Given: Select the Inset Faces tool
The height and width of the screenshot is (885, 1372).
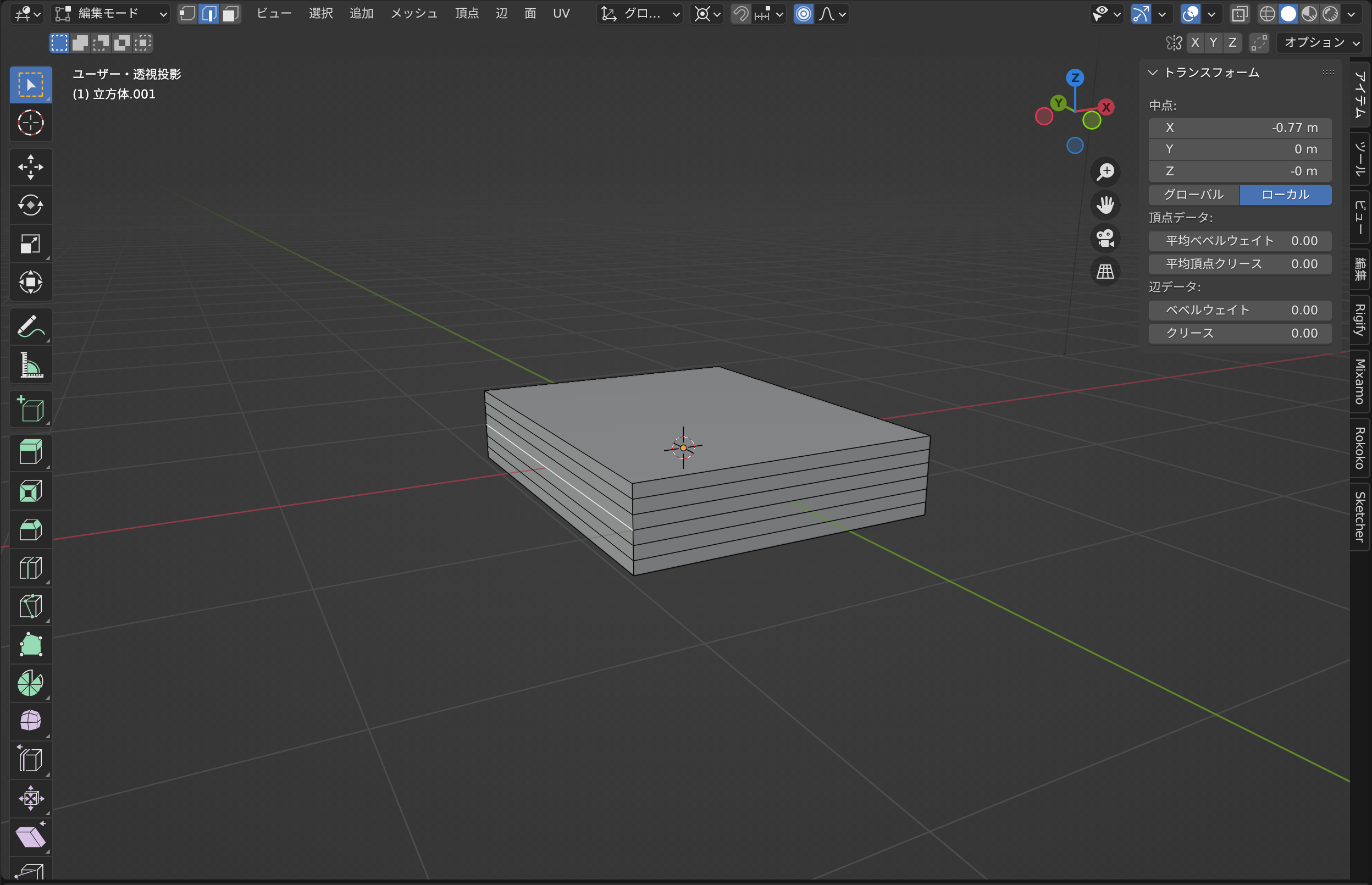Looking at the screenshot, I should coord(31,491).
